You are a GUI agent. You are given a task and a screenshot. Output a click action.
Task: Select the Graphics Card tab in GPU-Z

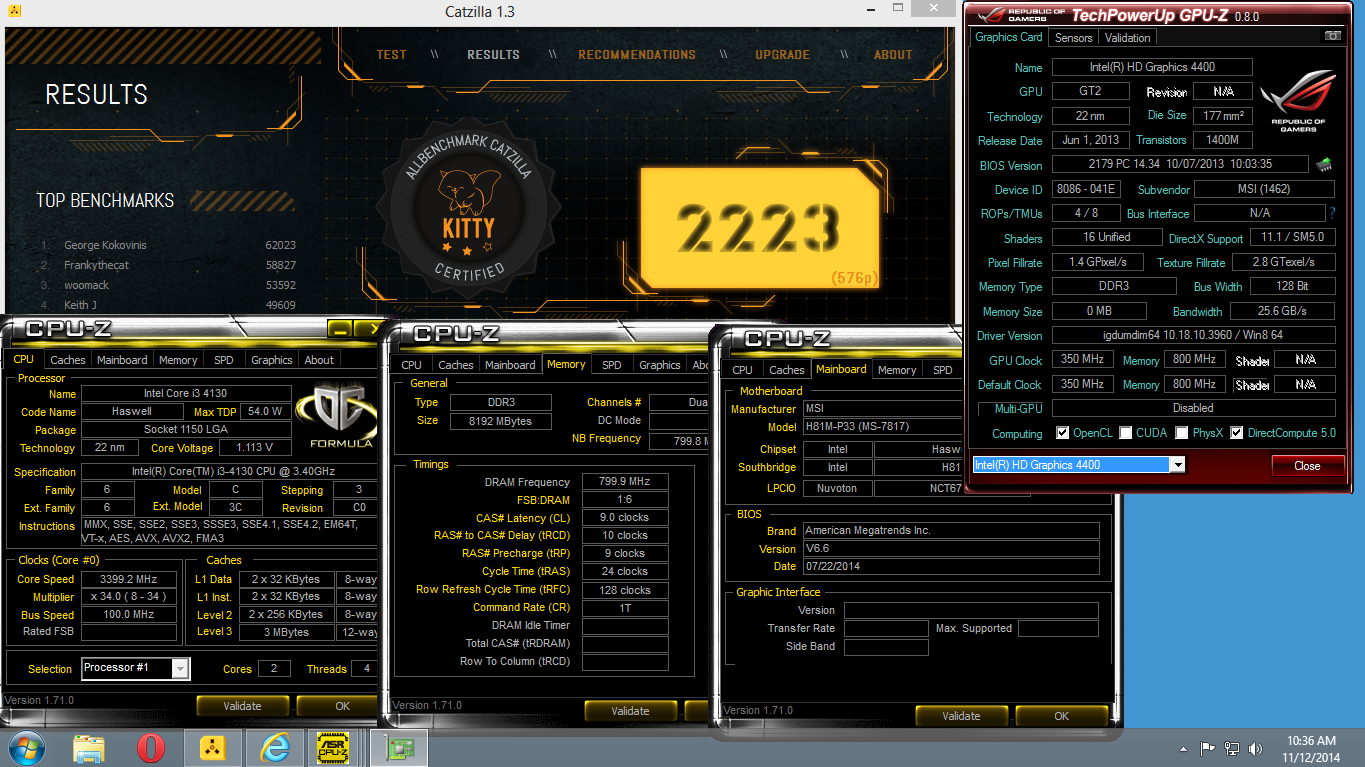click(x=1009, y=37)
